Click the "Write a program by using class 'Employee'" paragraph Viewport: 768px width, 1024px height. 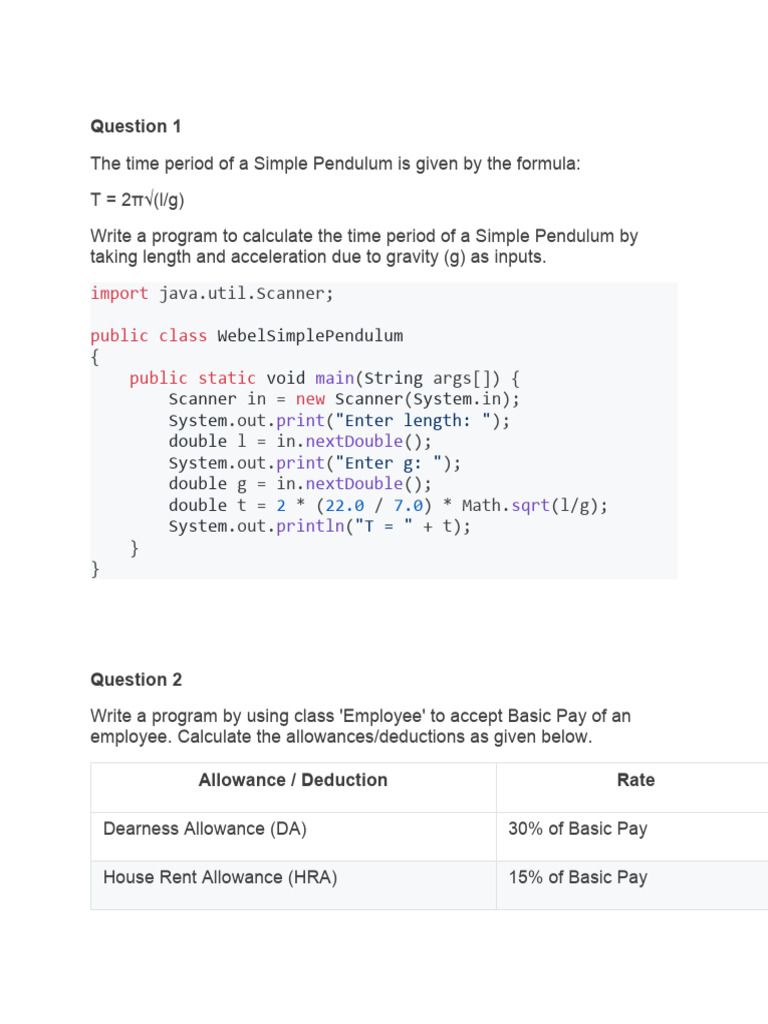pyautogui.click(x=360, y=727)
